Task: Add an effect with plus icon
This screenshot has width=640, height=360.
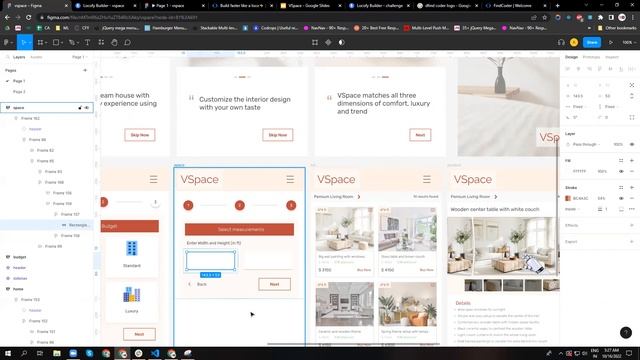Action: [631, 225]
